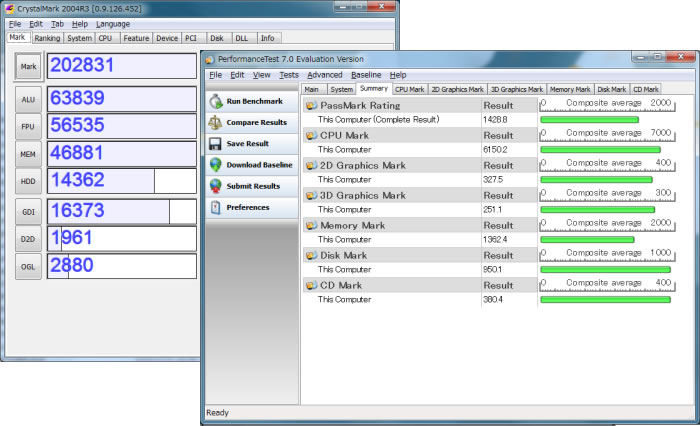Click the Memory Mark row icon
The width and height of the screenshot is (700, 426).
pyautogui.click(x=311, y=225)
